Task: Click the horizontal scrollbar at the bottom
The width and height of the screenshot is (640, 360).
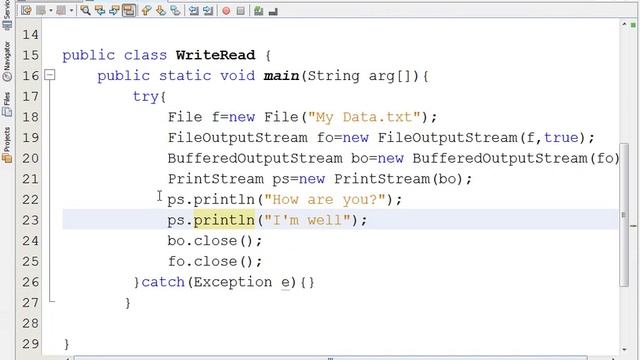Action: [x=331, y=358]
